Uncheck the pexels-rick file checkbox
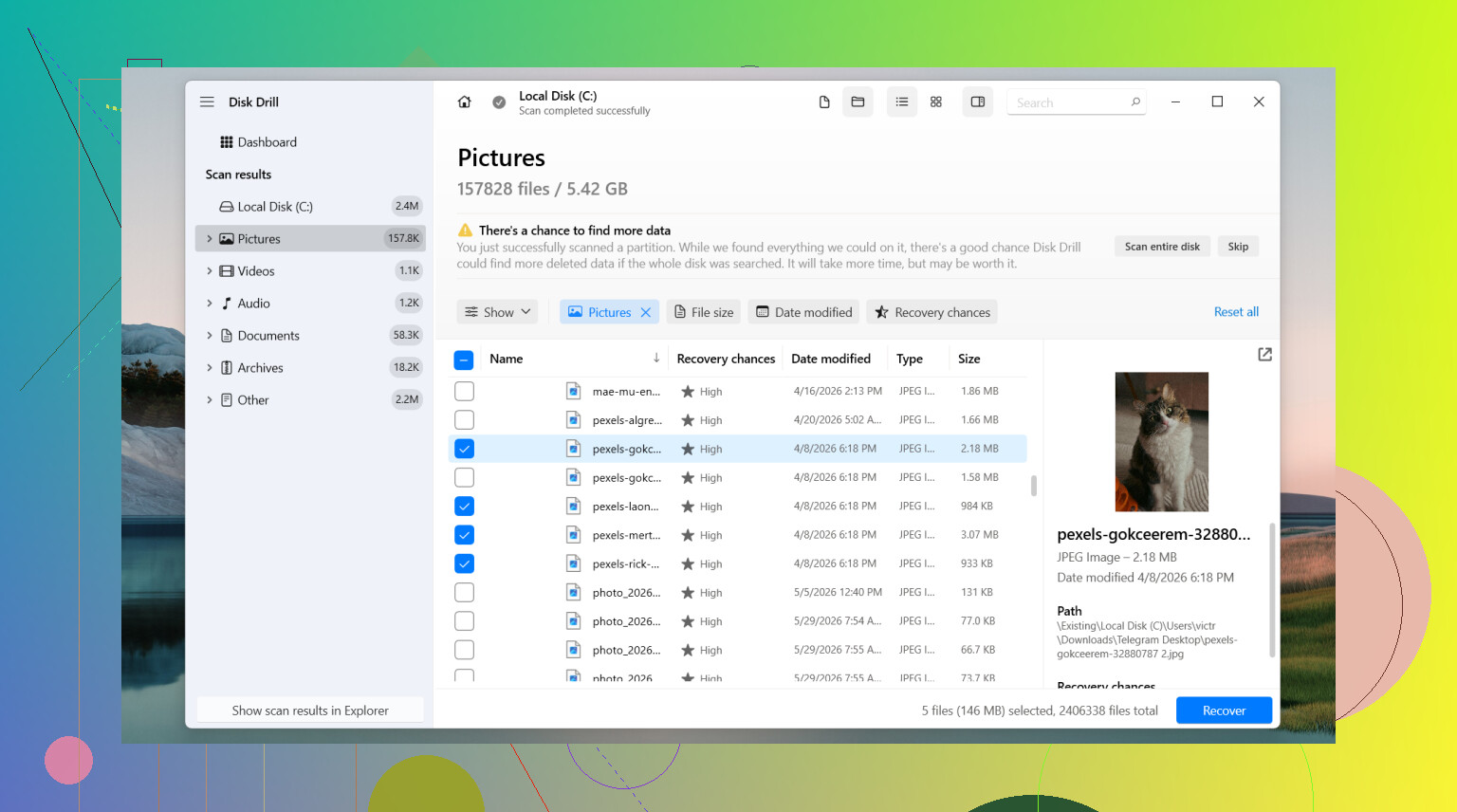Image resolution: width=1457 pixels, height=812 pixels. (464, 563)
